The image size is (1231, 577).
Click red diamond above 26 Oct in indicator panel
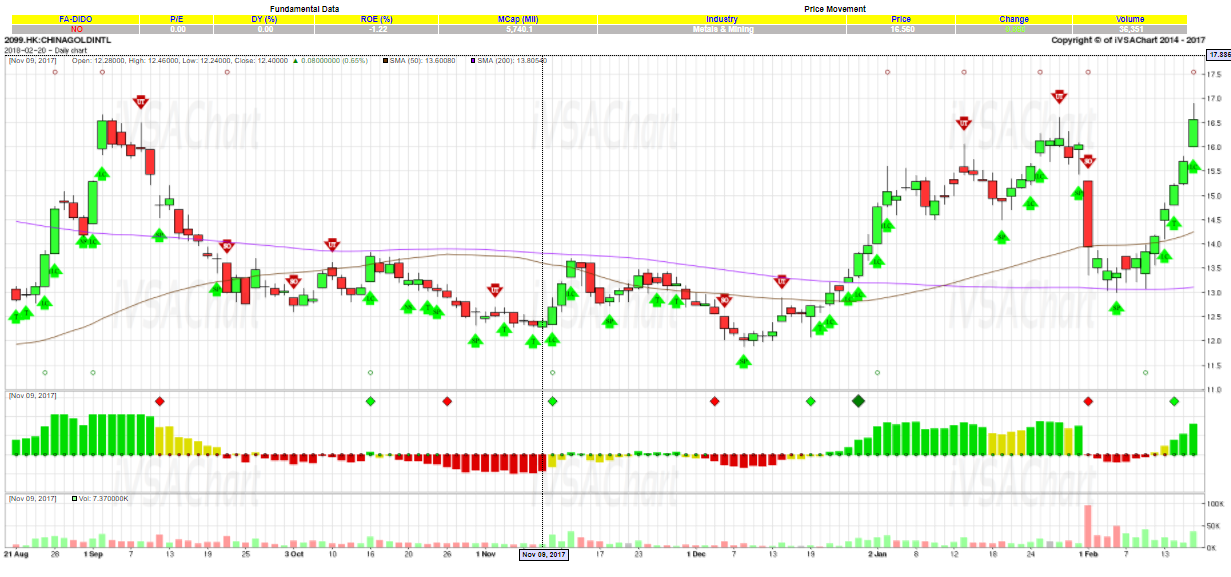click(447, 401)
